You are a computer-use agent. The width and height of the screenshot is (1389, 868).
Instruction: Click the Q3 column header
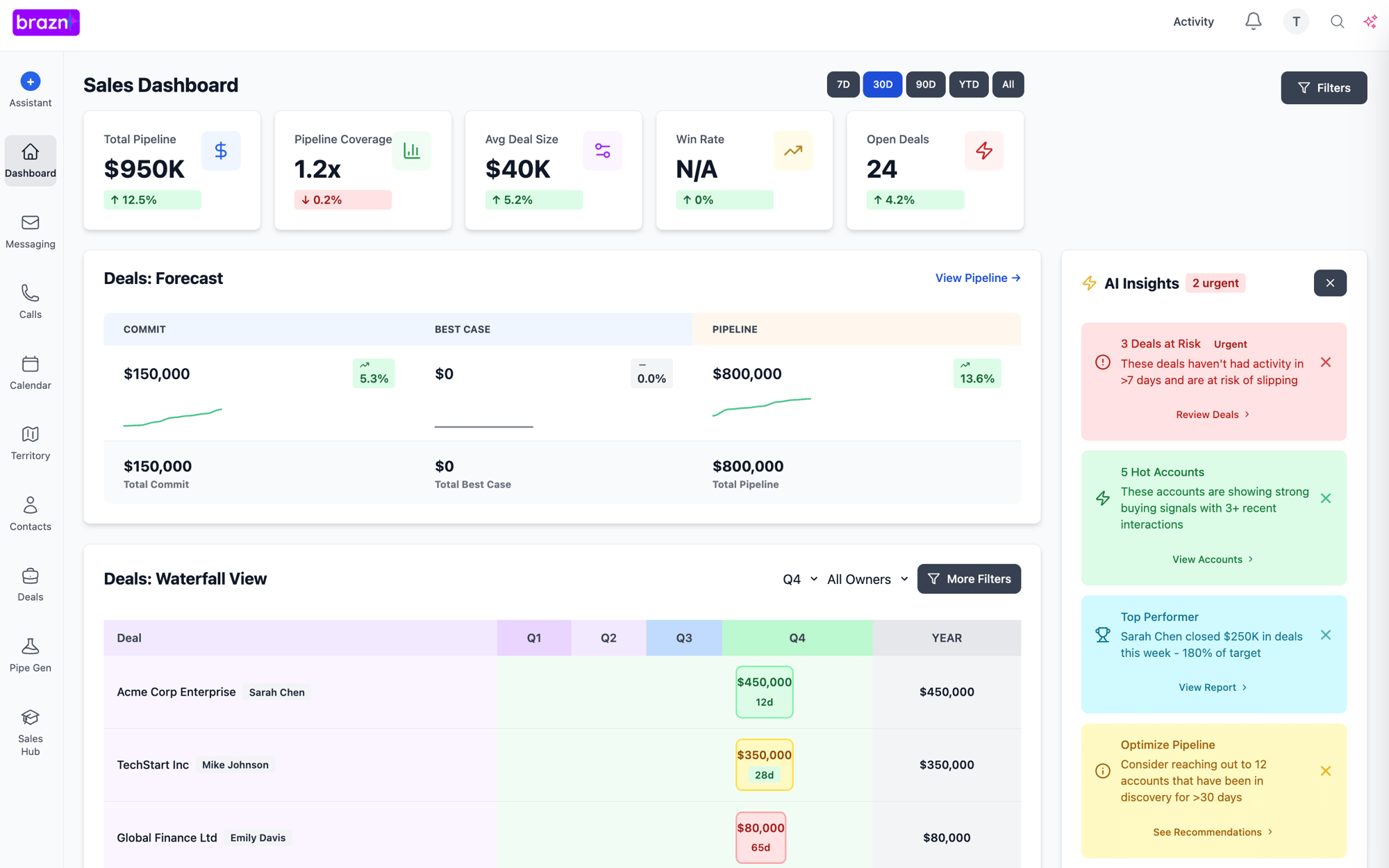click(684, 637)
